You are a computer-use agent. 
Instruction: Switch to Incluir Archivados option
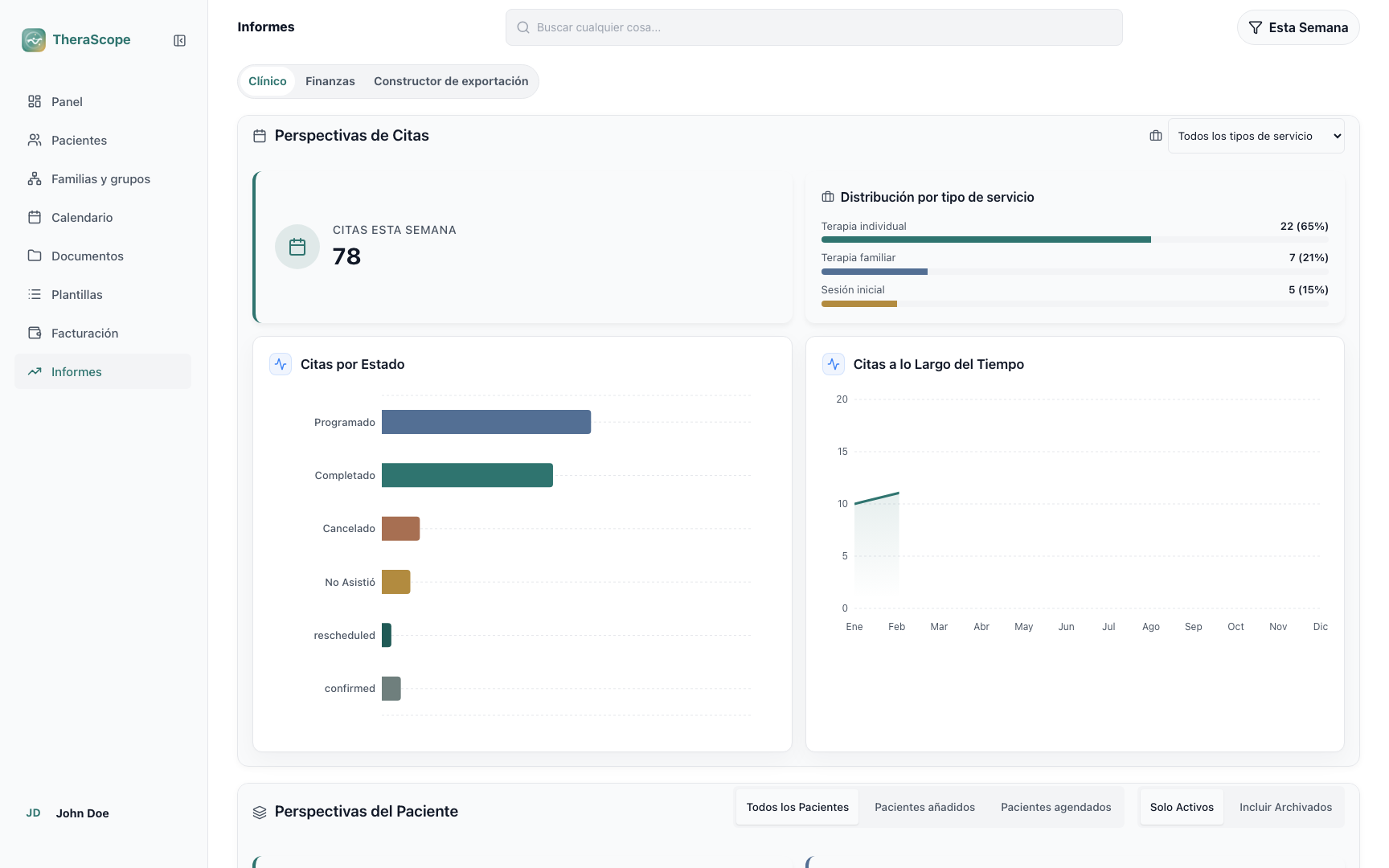pyautogui.click(x=1285, y=807)
